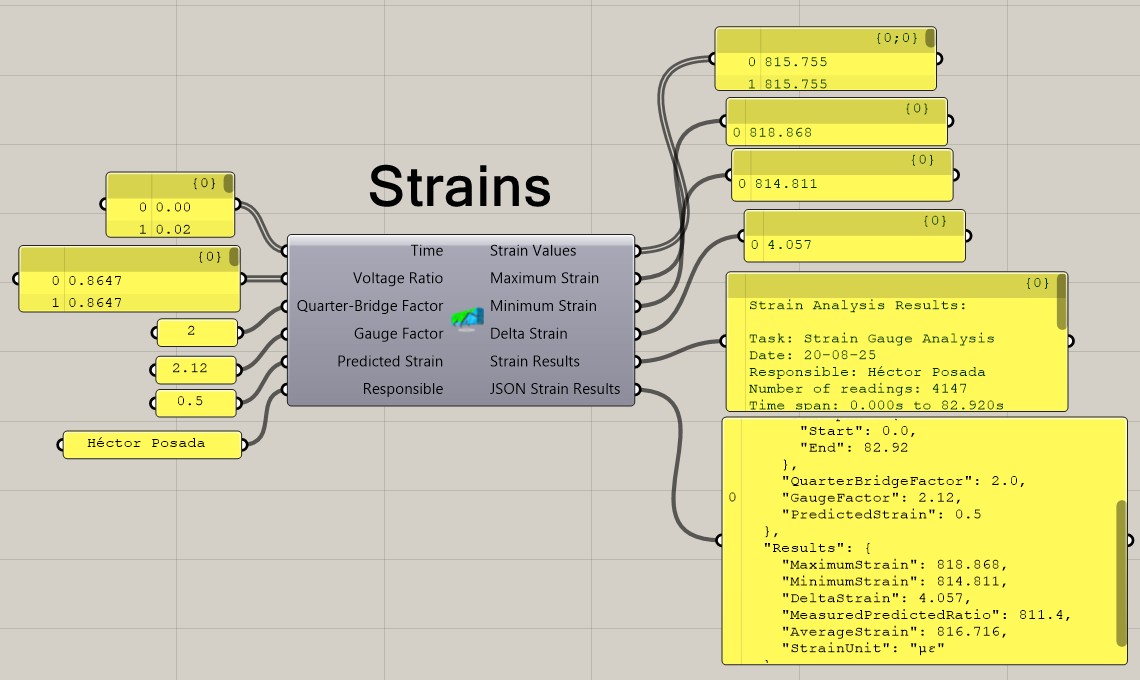Click the Predicted Strain input label
This screenshot has height=680, width=1140.
(389, 362)
